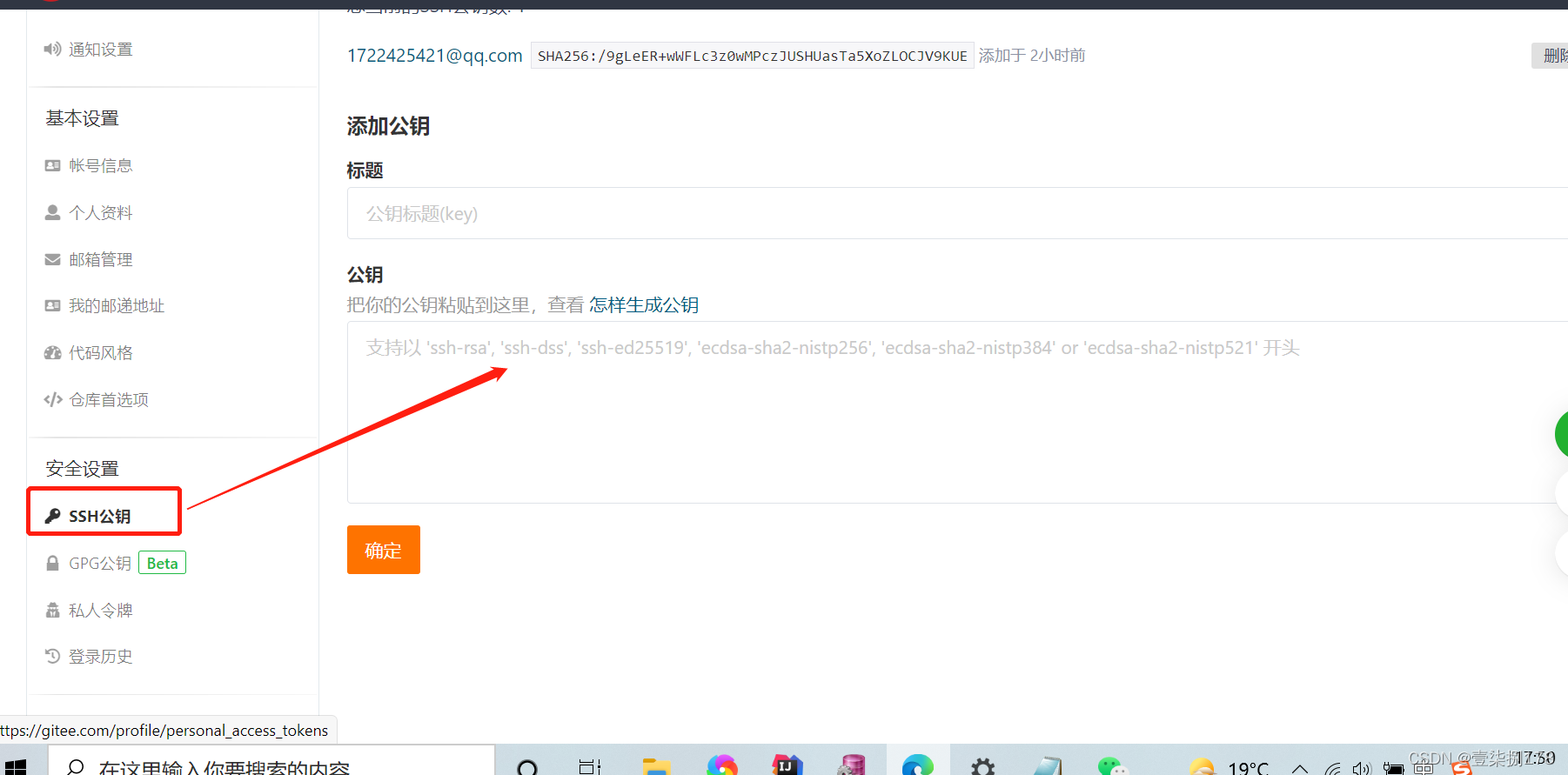Click inside the 公钥 paste text area
The height and width of the screenshot is (775, 1568).
click(x=957, y=412)
